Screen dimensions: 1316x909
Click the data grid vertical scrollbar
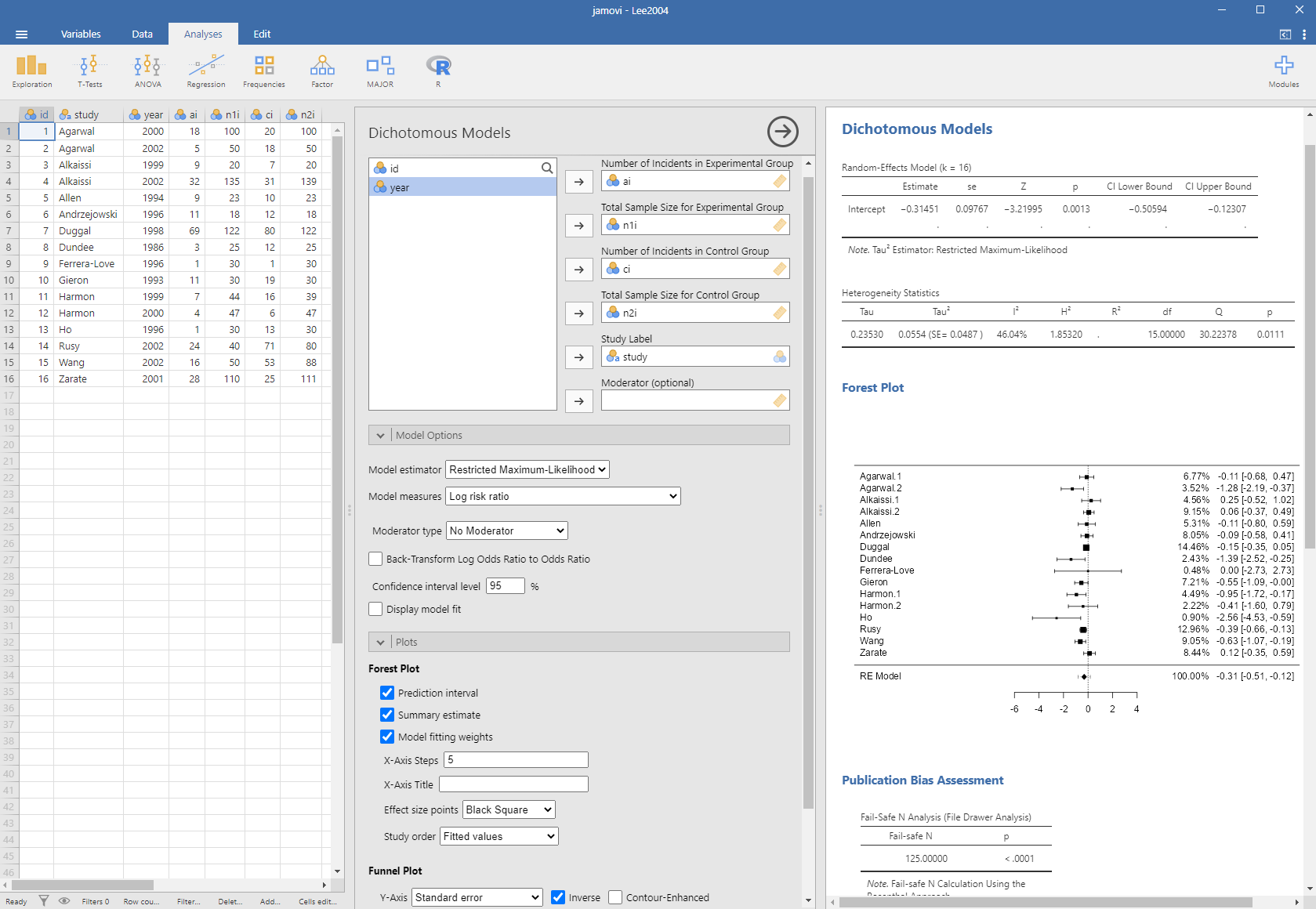click(x=338, y=389)
